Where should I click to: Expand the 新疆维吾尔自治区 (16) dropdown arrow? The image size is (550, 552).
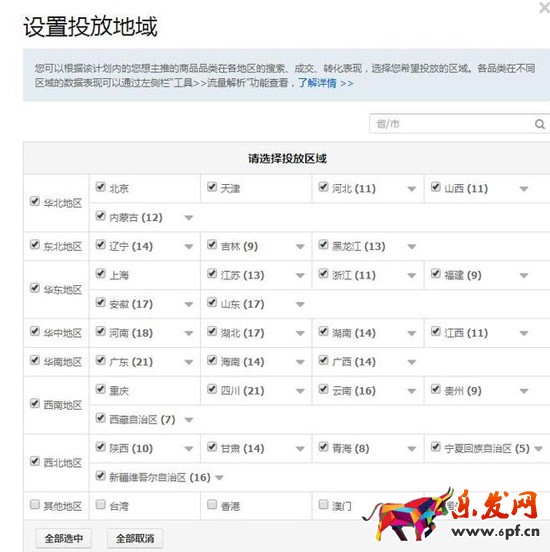[219, 478]
